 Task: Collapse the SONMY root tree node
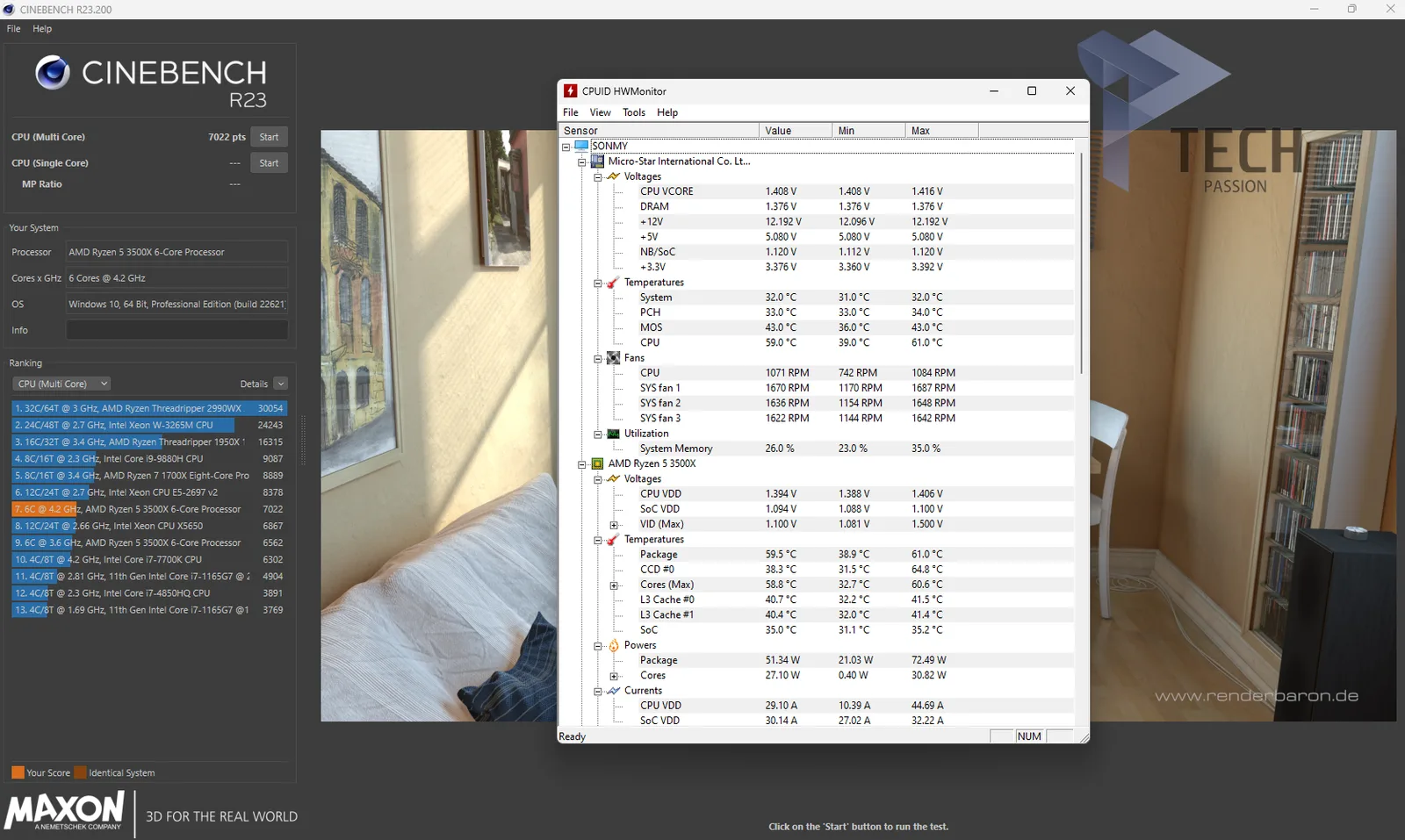click(566, 147)
